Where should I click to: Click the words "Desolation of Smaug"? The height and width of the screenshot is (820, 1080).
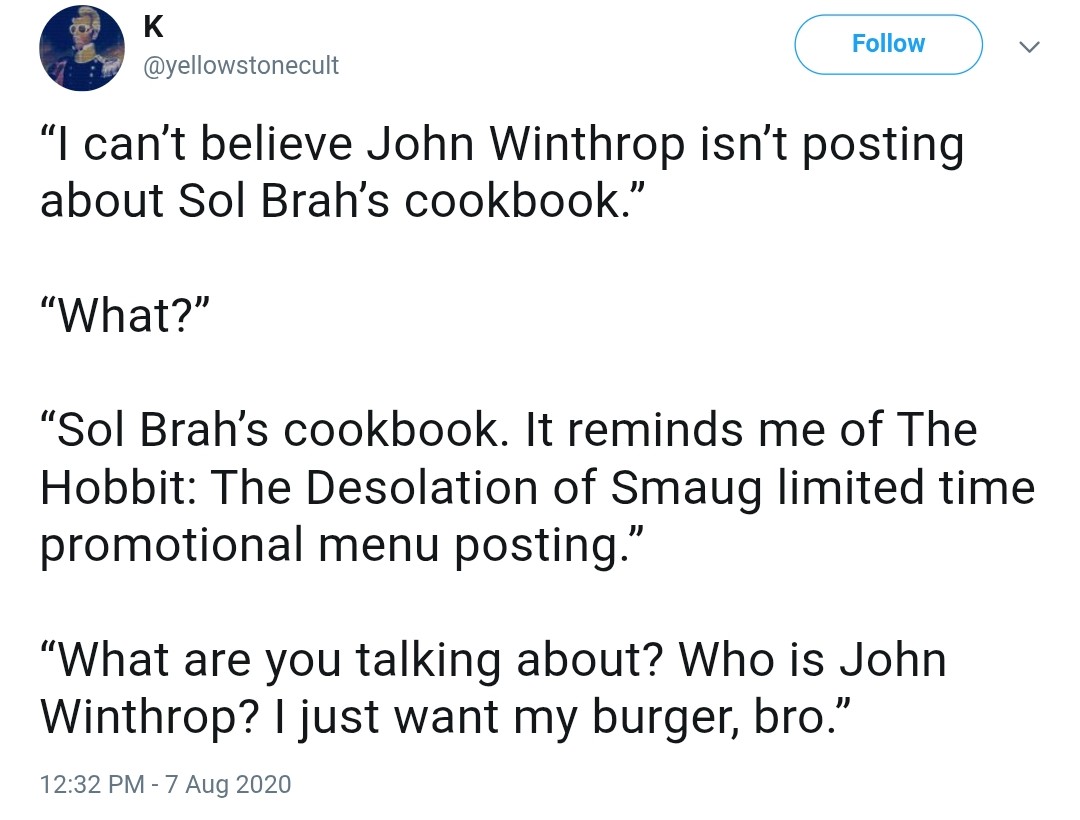(x=533, y=487)
